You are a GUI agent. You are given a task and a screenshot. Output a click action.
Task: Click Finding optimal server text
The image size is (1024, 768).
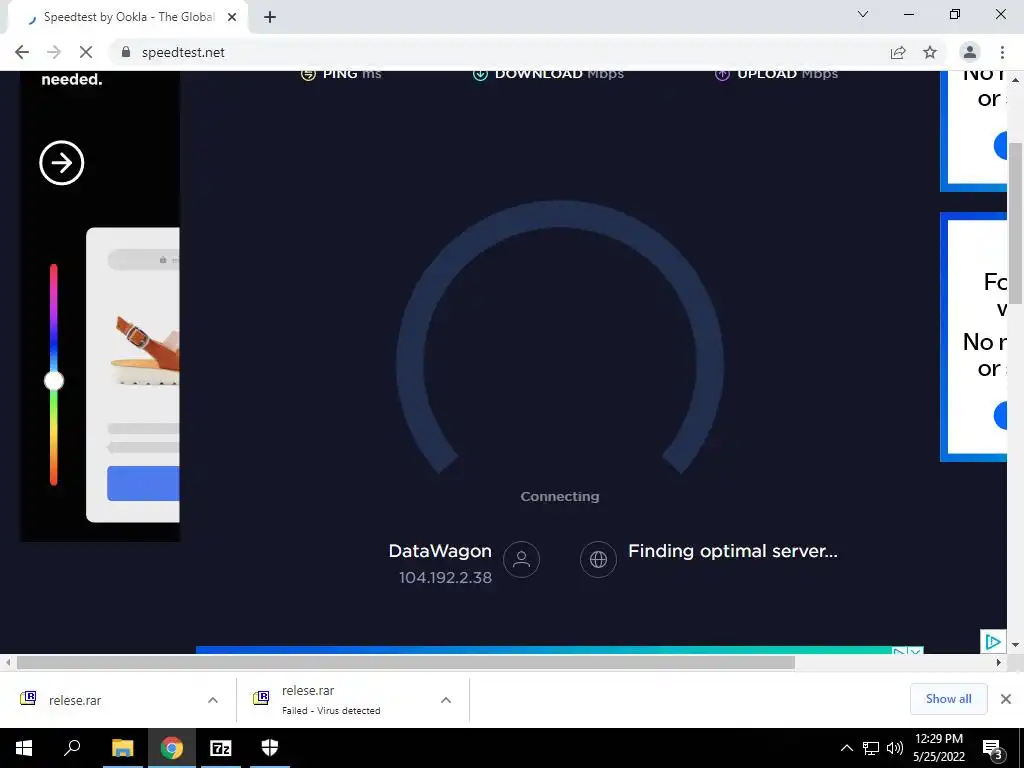[x=733, y=551]
